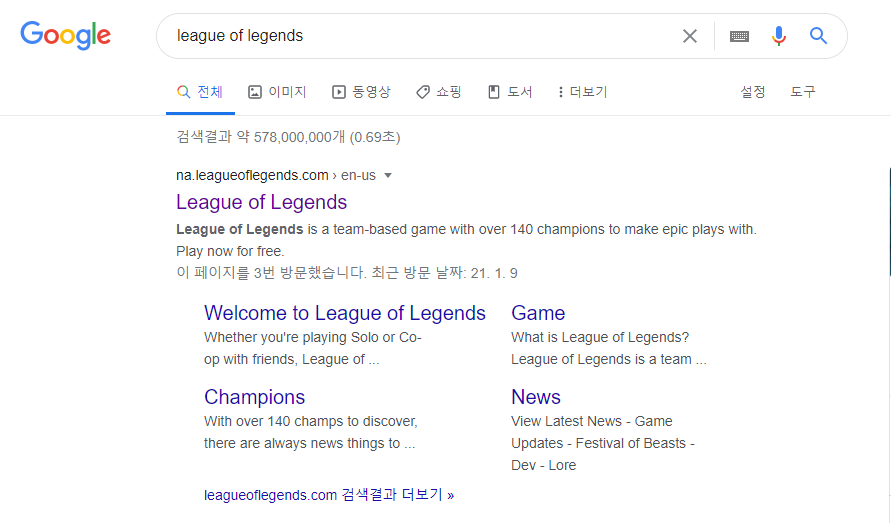Click the result count text 약 578,000,000개
Viewport: 891px width, 523px height.
point(290,137)
